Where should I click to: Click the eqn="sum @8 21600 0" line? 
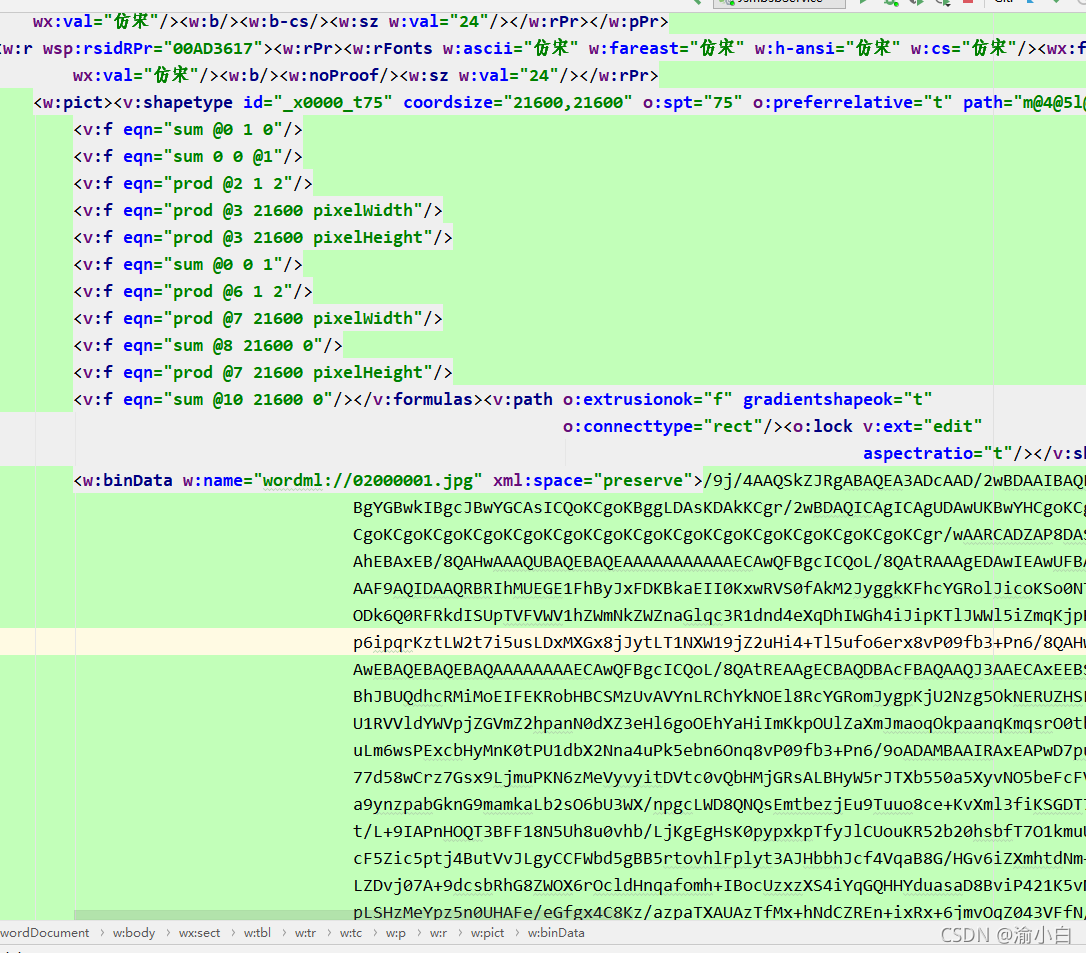click(208, 346)
